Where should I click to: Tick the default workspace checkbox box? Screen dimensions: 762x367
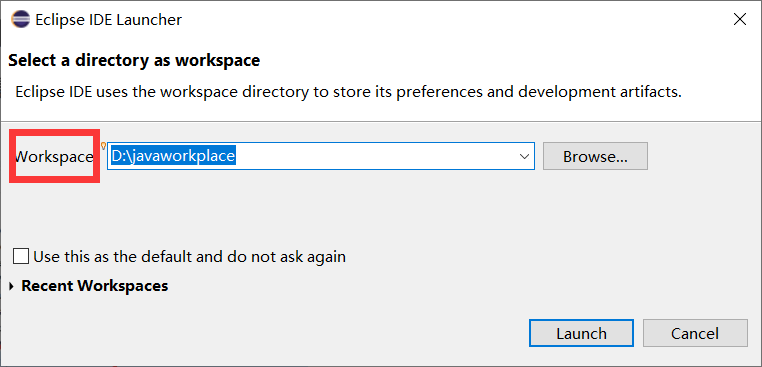tap(21, 256)
